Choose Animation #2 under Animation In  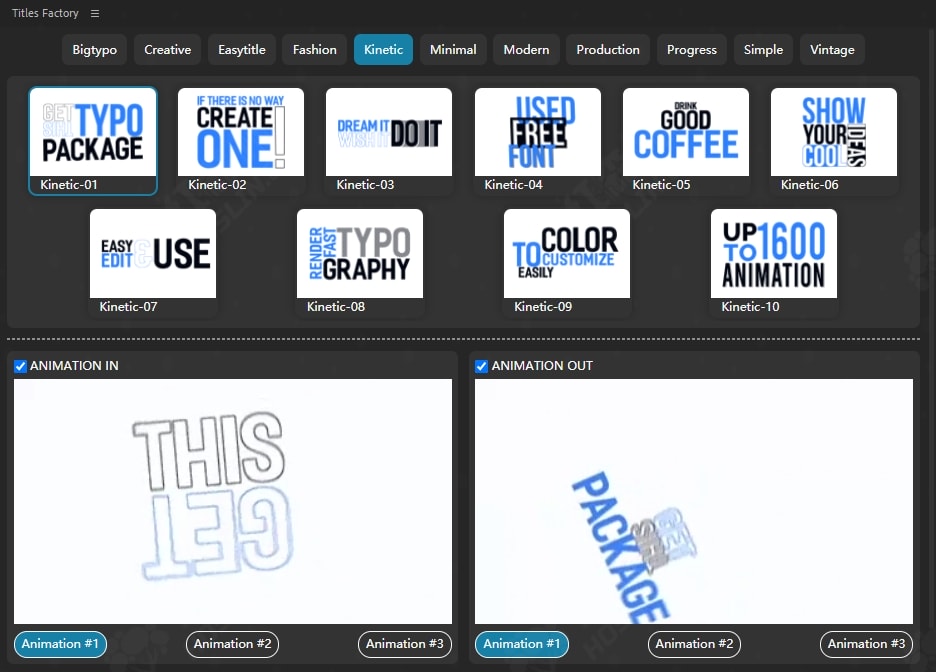(232, 644)
